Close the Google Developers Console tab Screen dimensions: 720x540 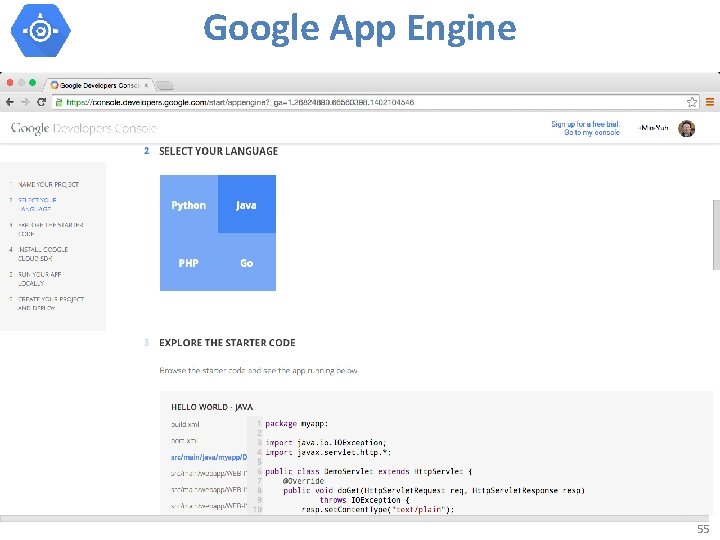(146, 85)
